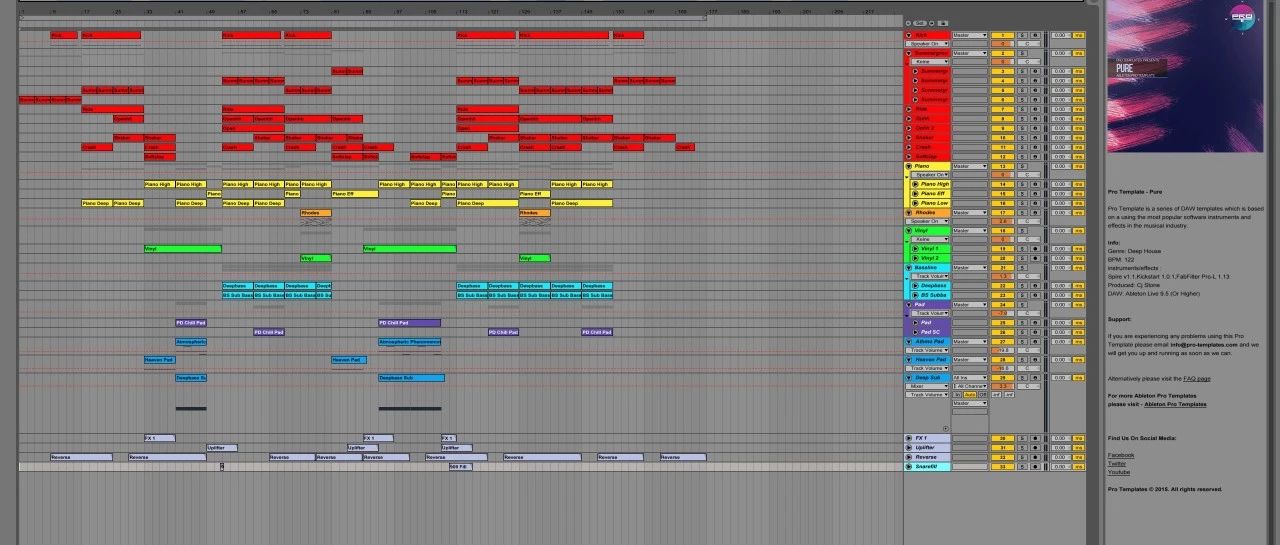Solo the Softclap track
1280x545 pixels.
1022,156
